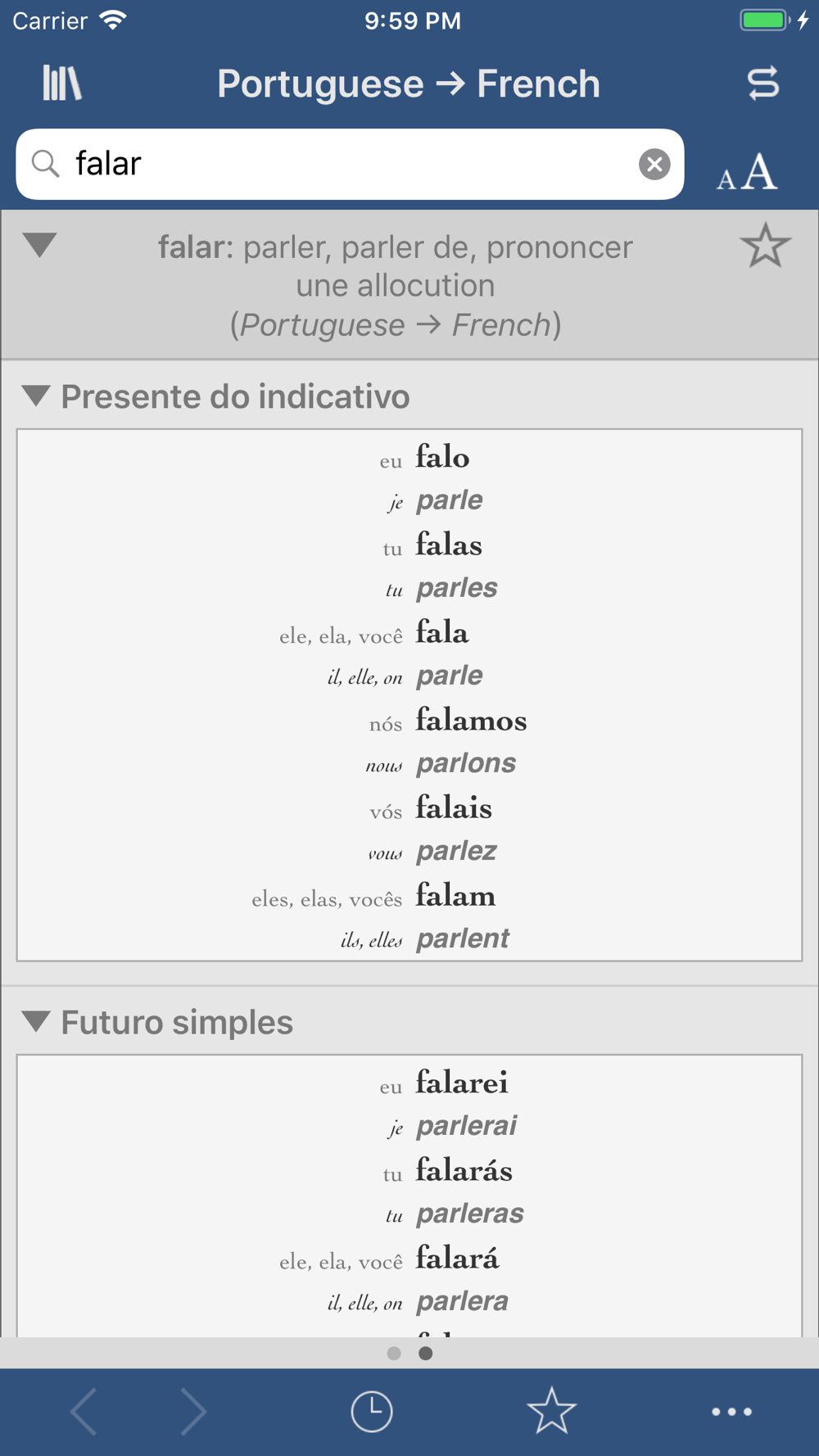Screen dimensions: 819x1456
Task: Switch to first page dot
Action: [x=394, y=1354]
